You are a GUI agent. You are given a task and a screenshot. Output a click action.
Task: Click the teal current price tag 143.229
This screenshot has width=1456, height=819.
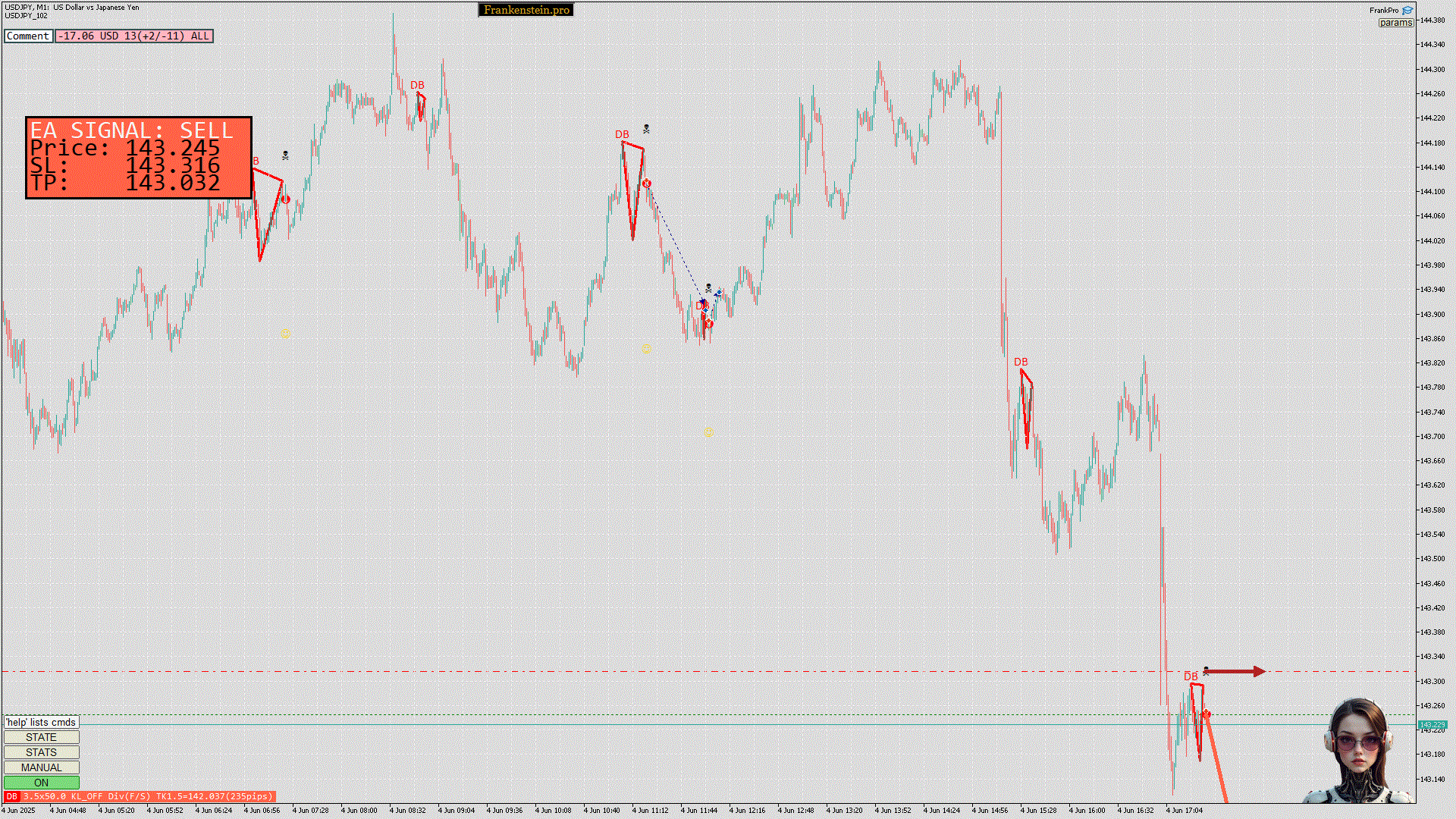point(1432,725)
